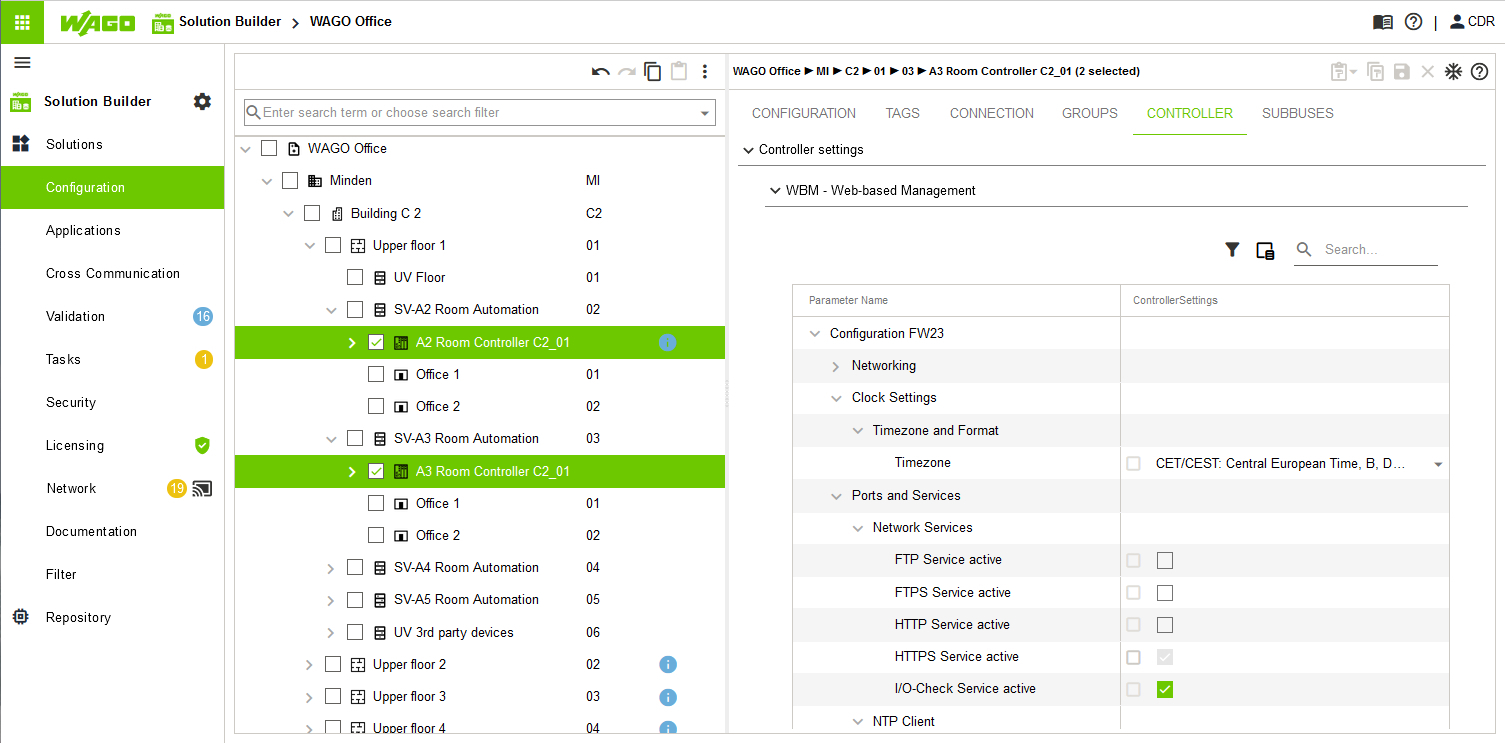Open the documentation book icon in header
This screenshot has height=743, width=1505.
(x=1383, y=22)
